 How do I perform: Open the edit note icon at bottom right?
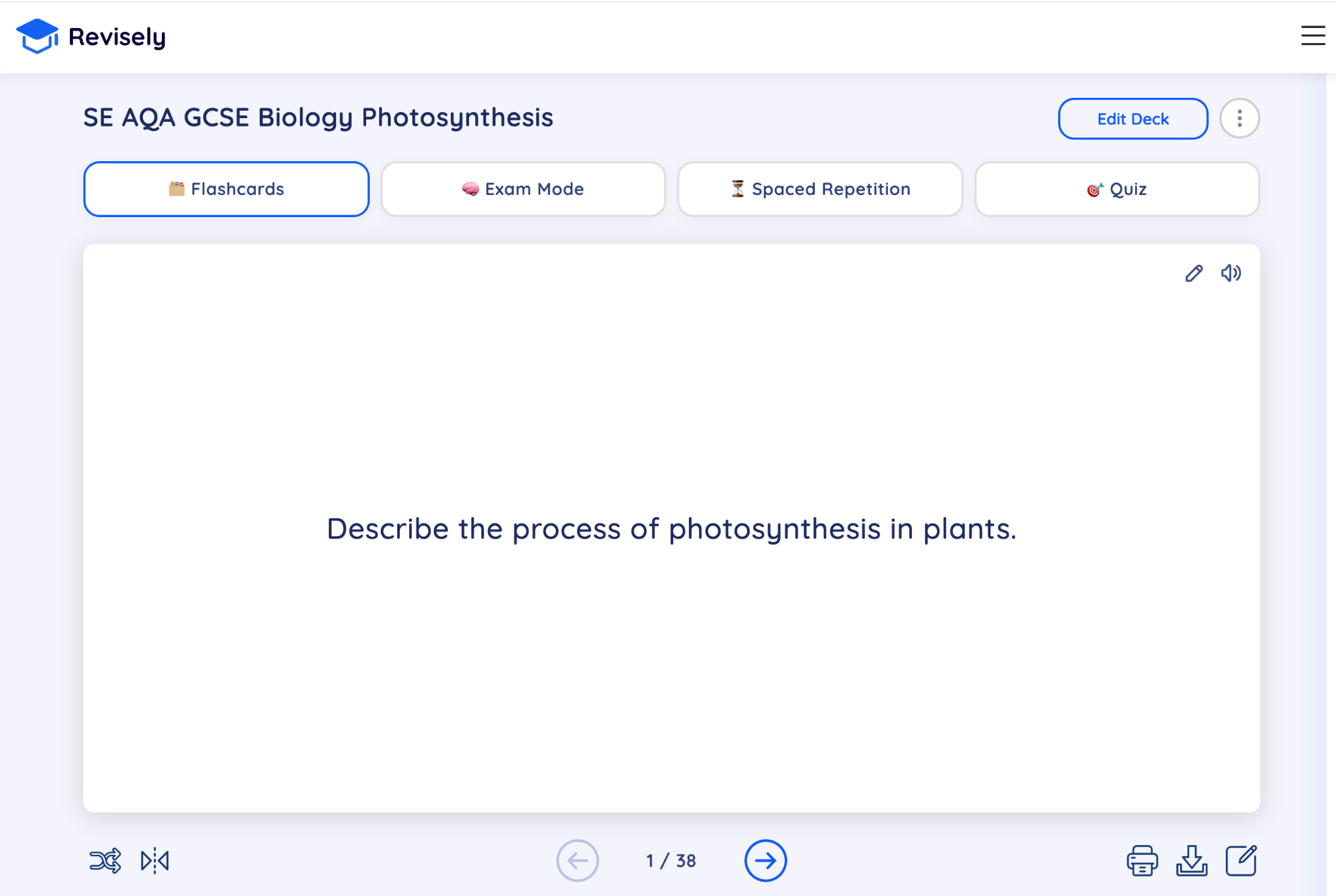pyautogui.click(x=1241, y=861)
